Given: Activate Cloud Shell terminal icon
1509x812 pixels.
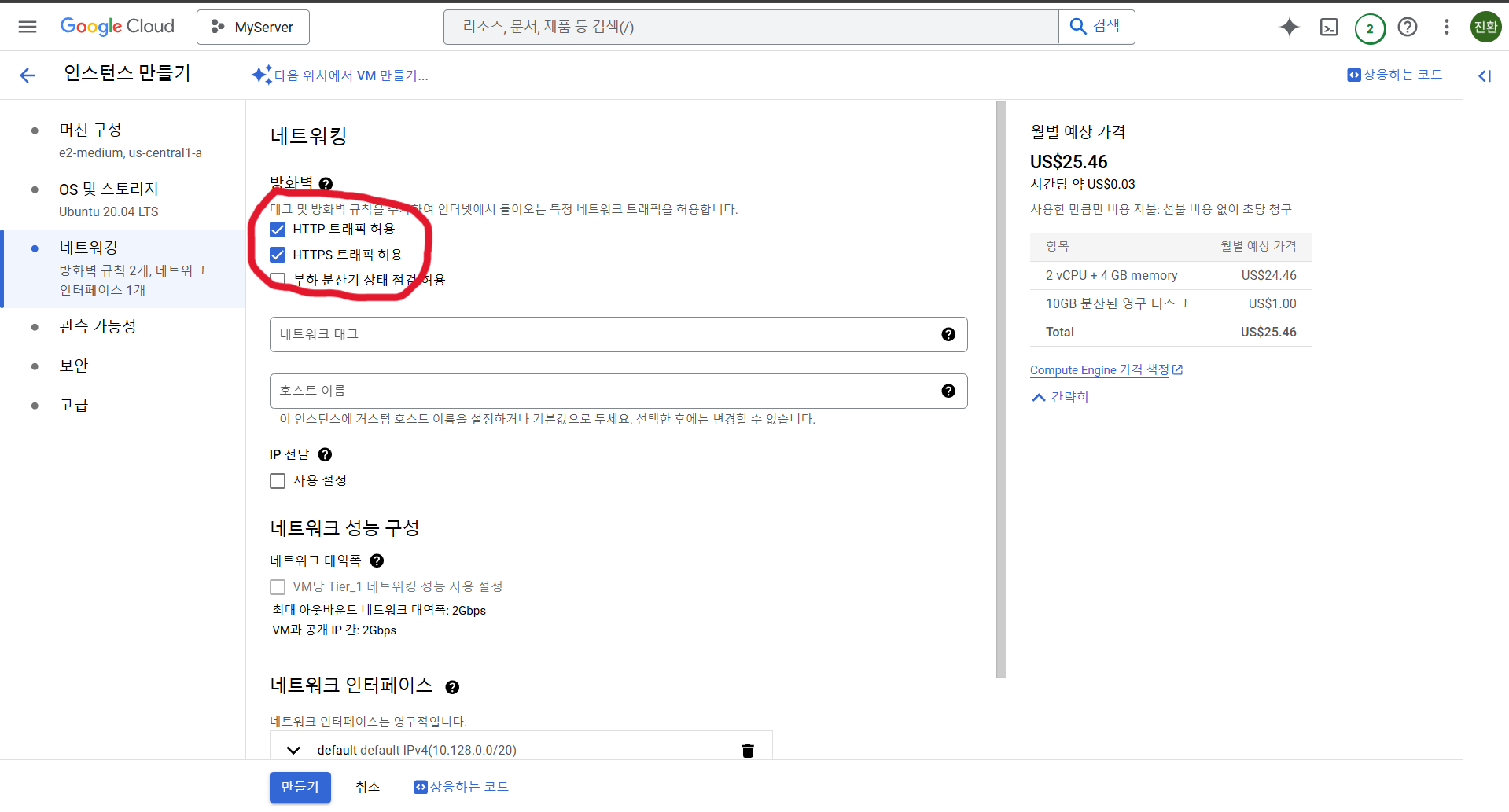Looking at the screenshot, I should (x=1328, y=28).
